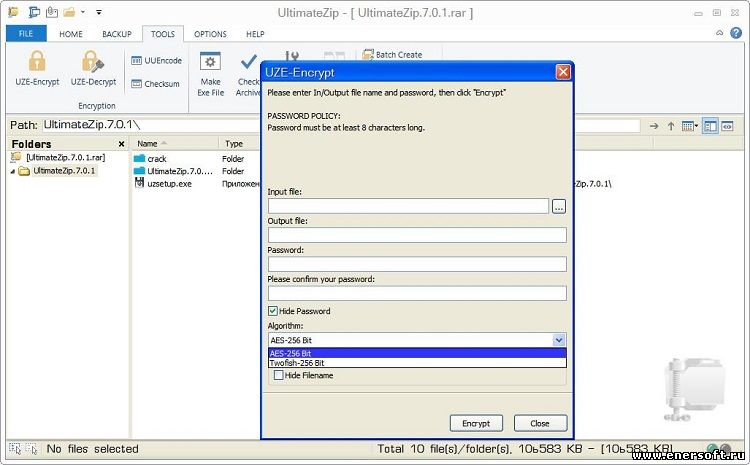Screen dimensions: 750x465
Task: Collapse the ribbon with the chevron icon
Action: point(719,33)
